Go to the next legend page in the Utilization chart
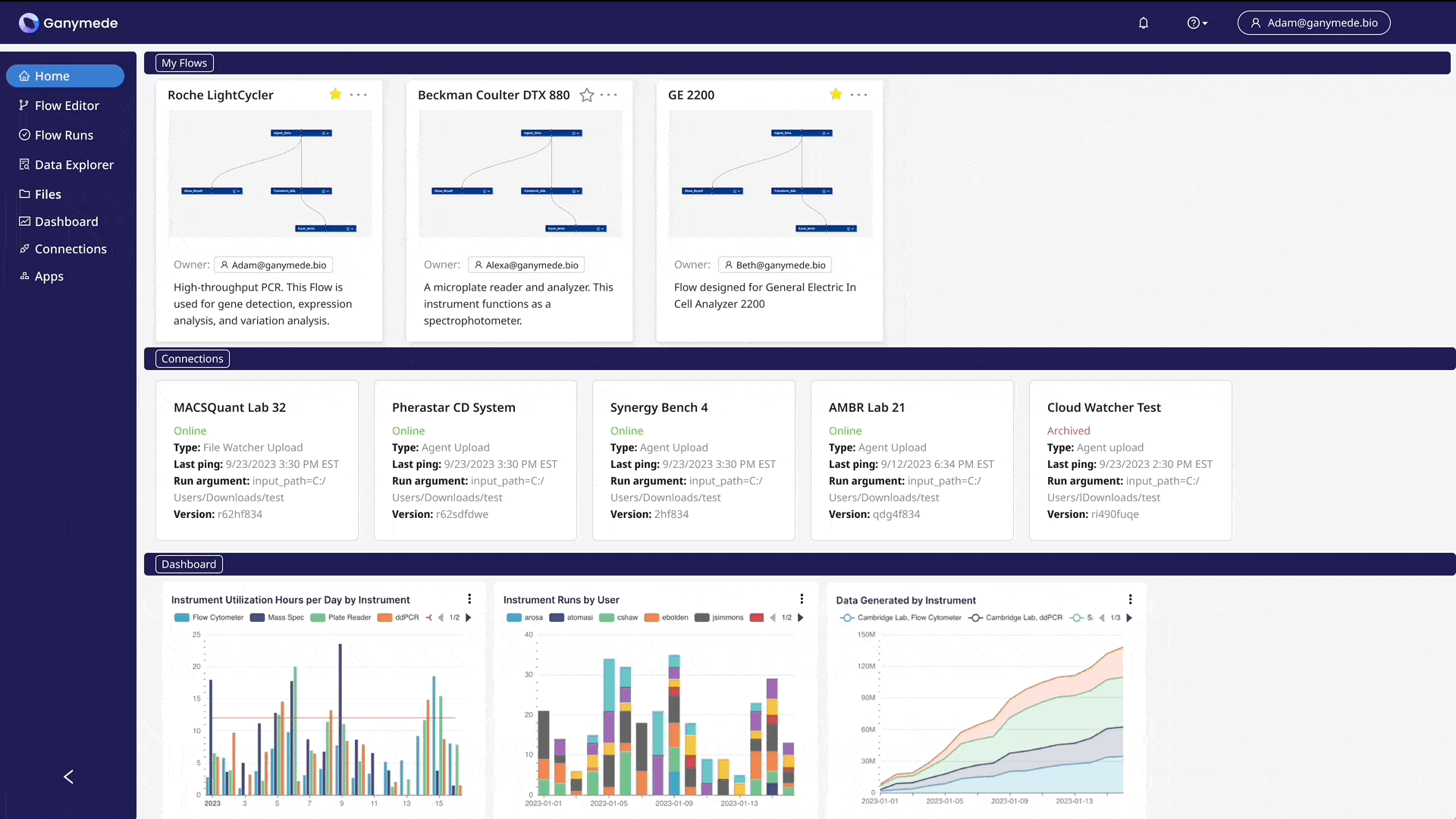Screen dimensions: 1456x819 click(469, 617)
